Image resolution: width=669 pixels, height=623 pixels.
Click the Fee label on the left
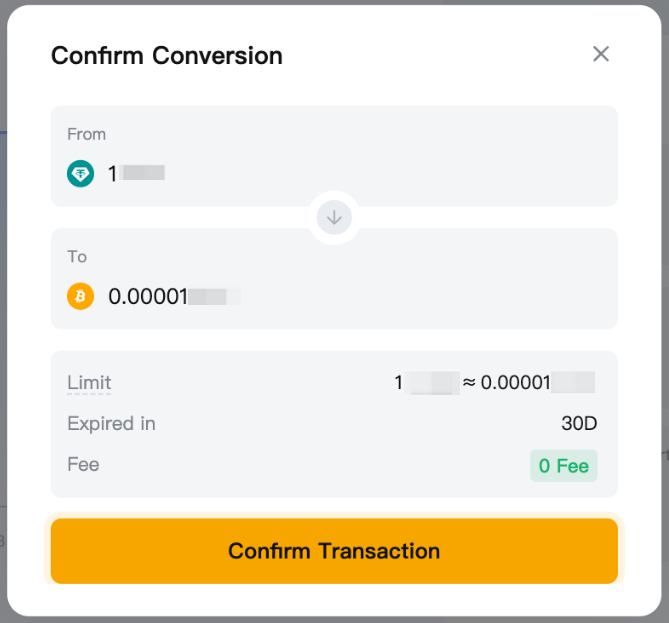(x=83, y=464)
